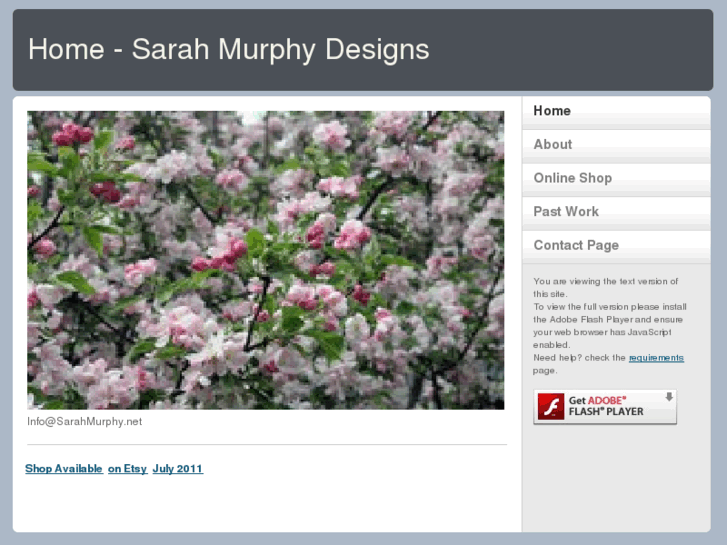This screenshot has height=545, width=727.
Task: View the Past Work page
Action: pyautogui.click(x=616, y=212)
